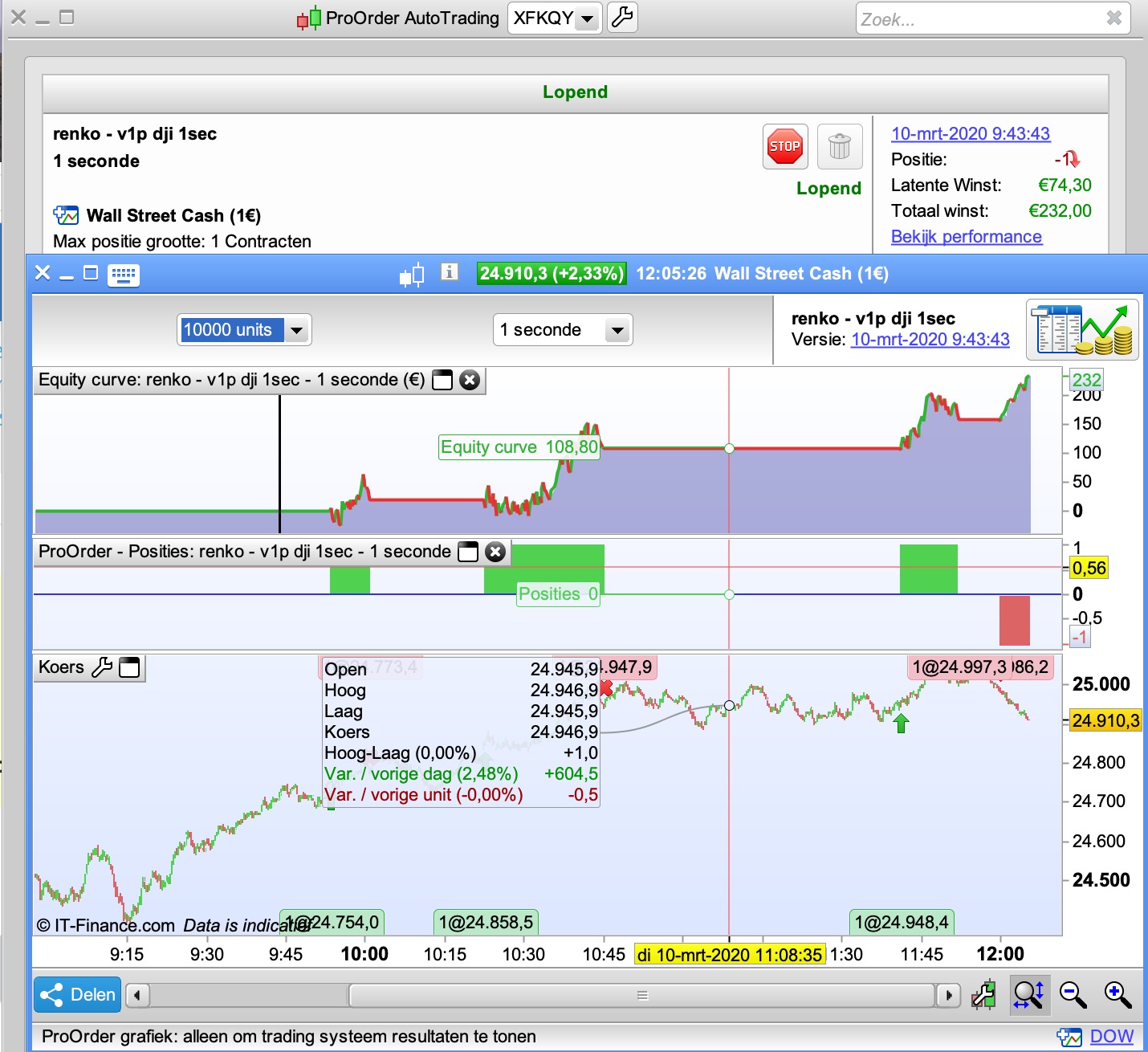Clear the Zoek search field
Screen dimensions: 1148x1052
point(1113,18)
